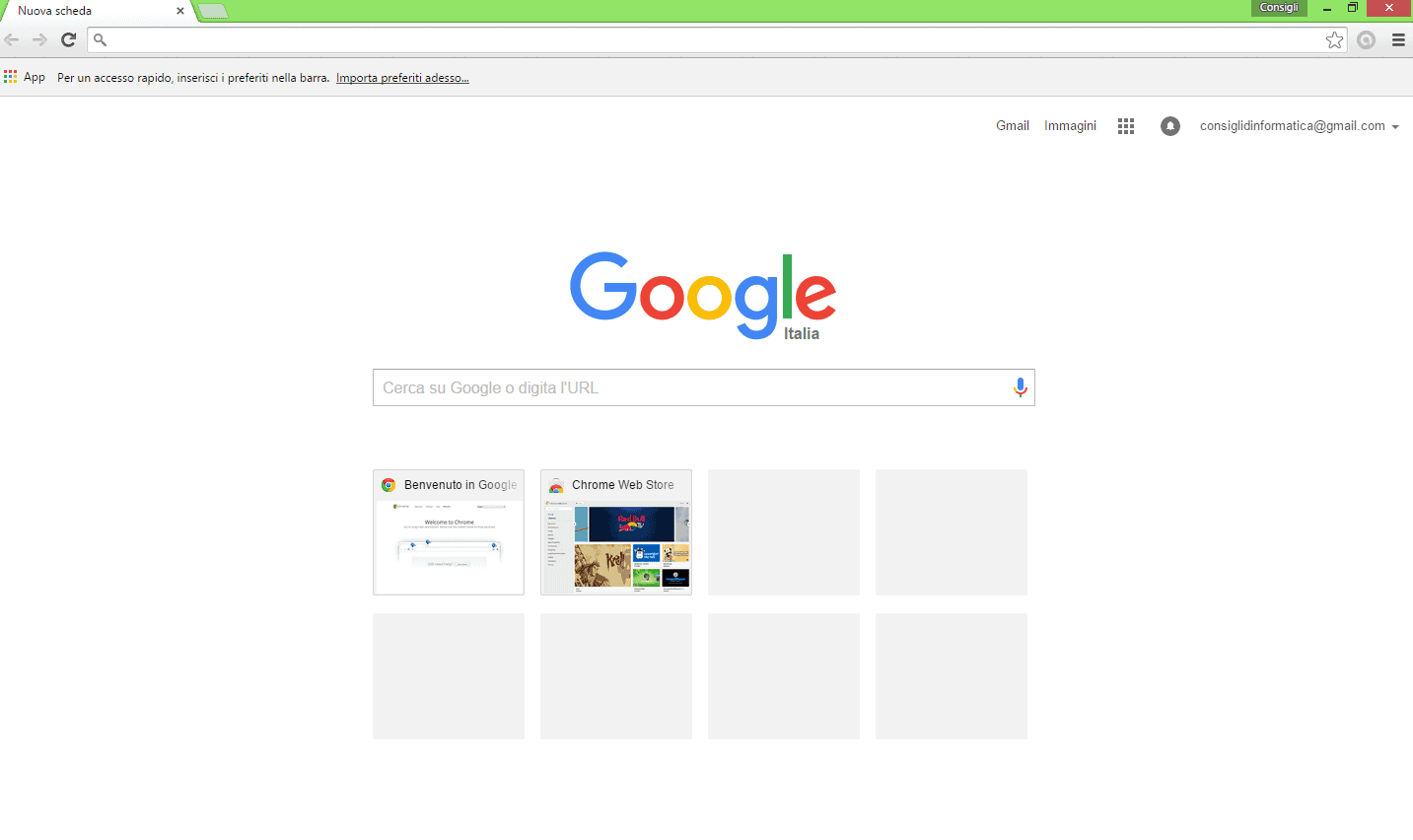The width and height of the screenshot is (1413, 840).
Task: Open the Chrome Web Store thumbnail
Action: pyautogui.click(x=616, y=532)
